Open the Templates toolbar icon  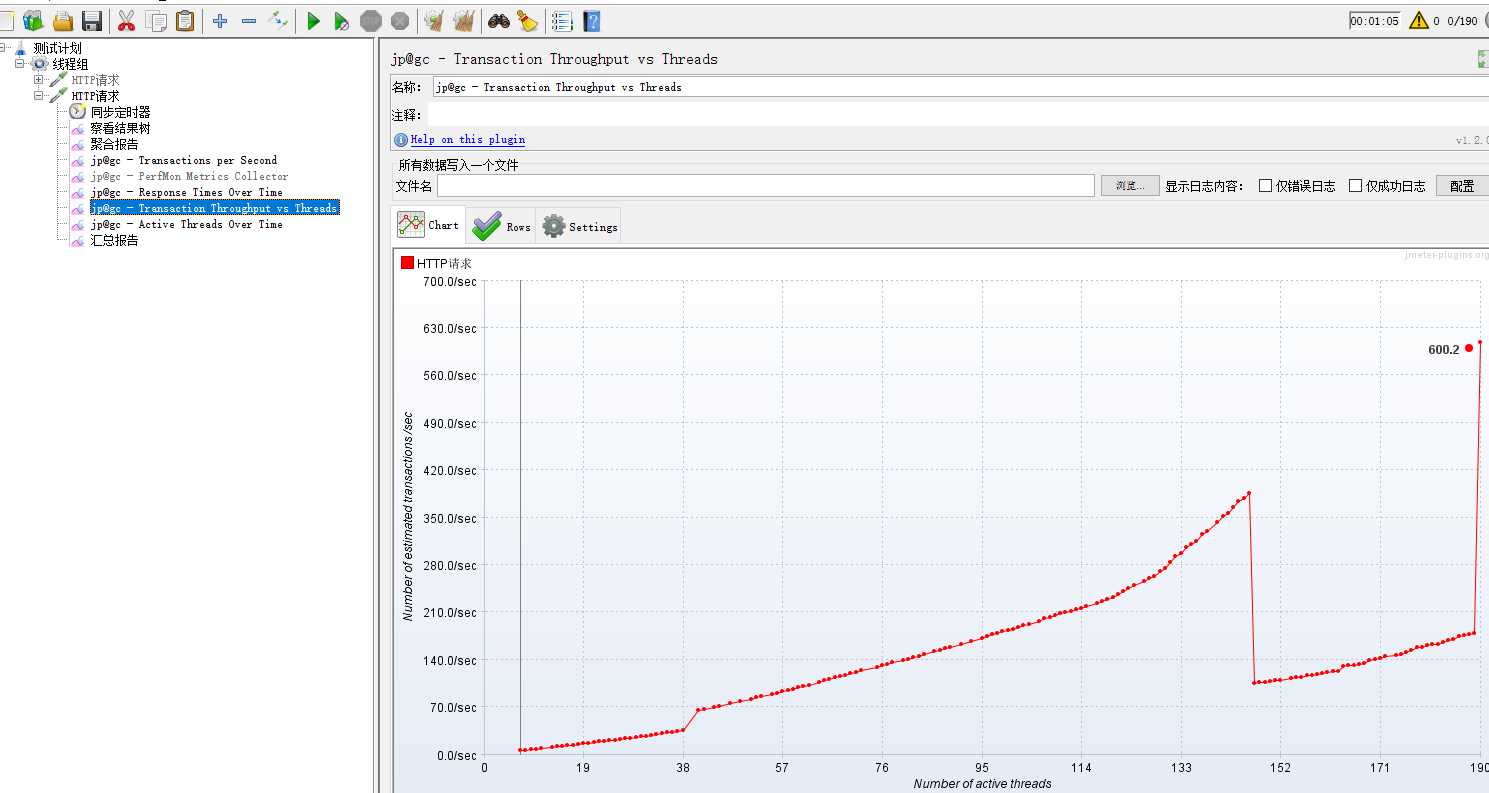(33, 20)
